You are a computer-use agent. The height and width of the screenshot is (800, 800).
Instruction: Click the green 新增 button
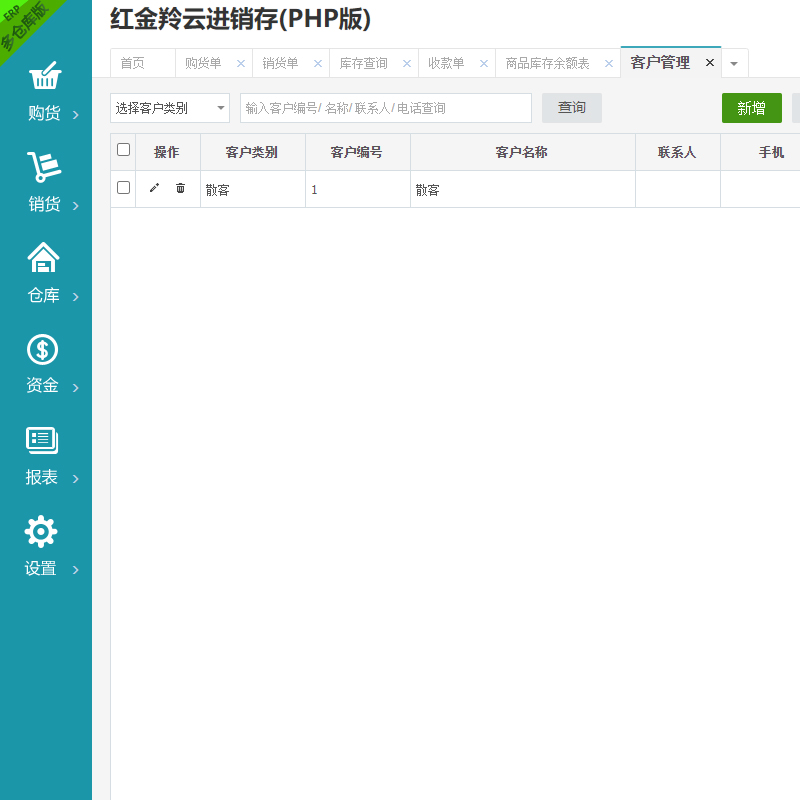tap(751, 108)
